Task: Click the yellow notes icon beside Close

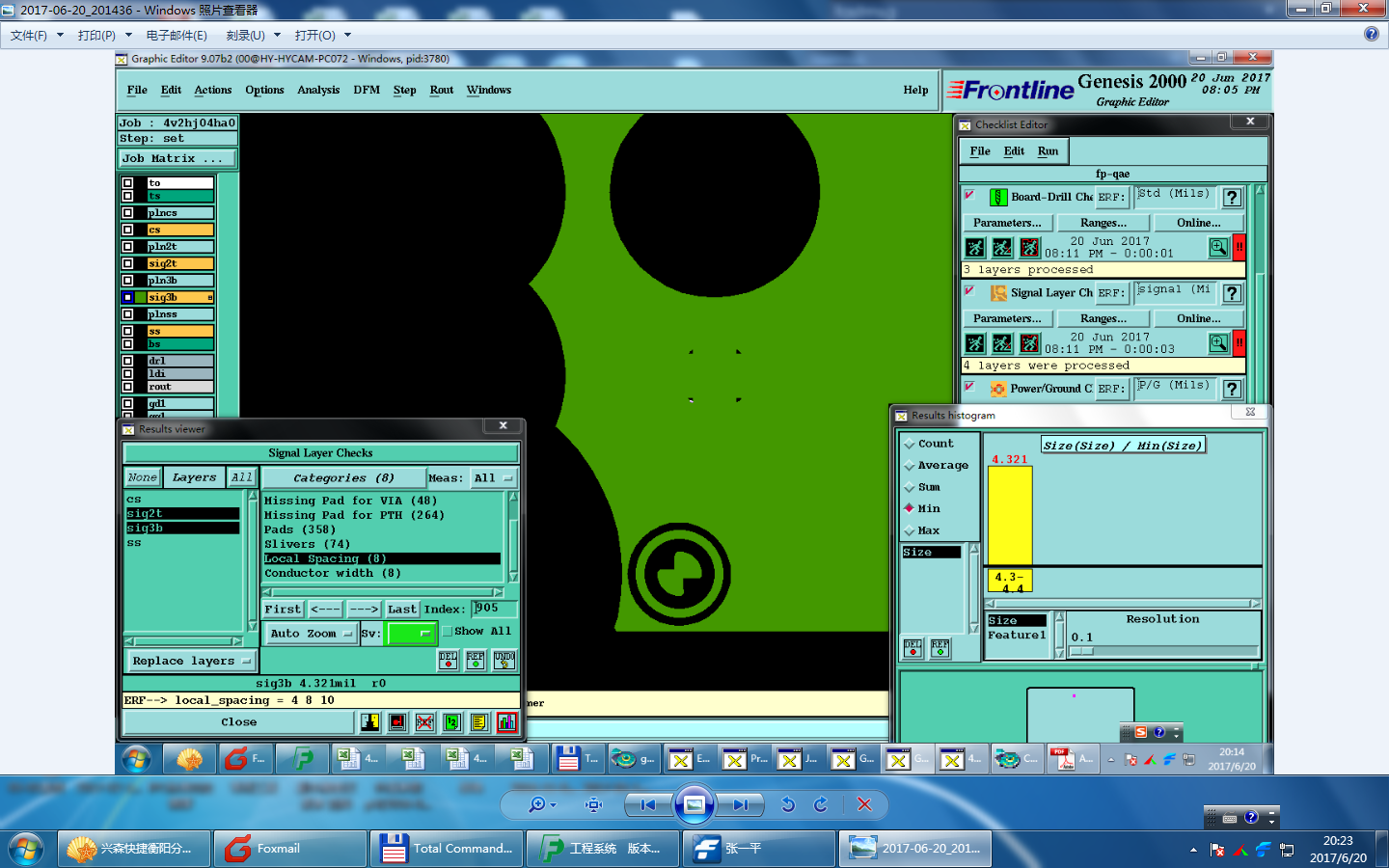Action: (x=479, y=721)
